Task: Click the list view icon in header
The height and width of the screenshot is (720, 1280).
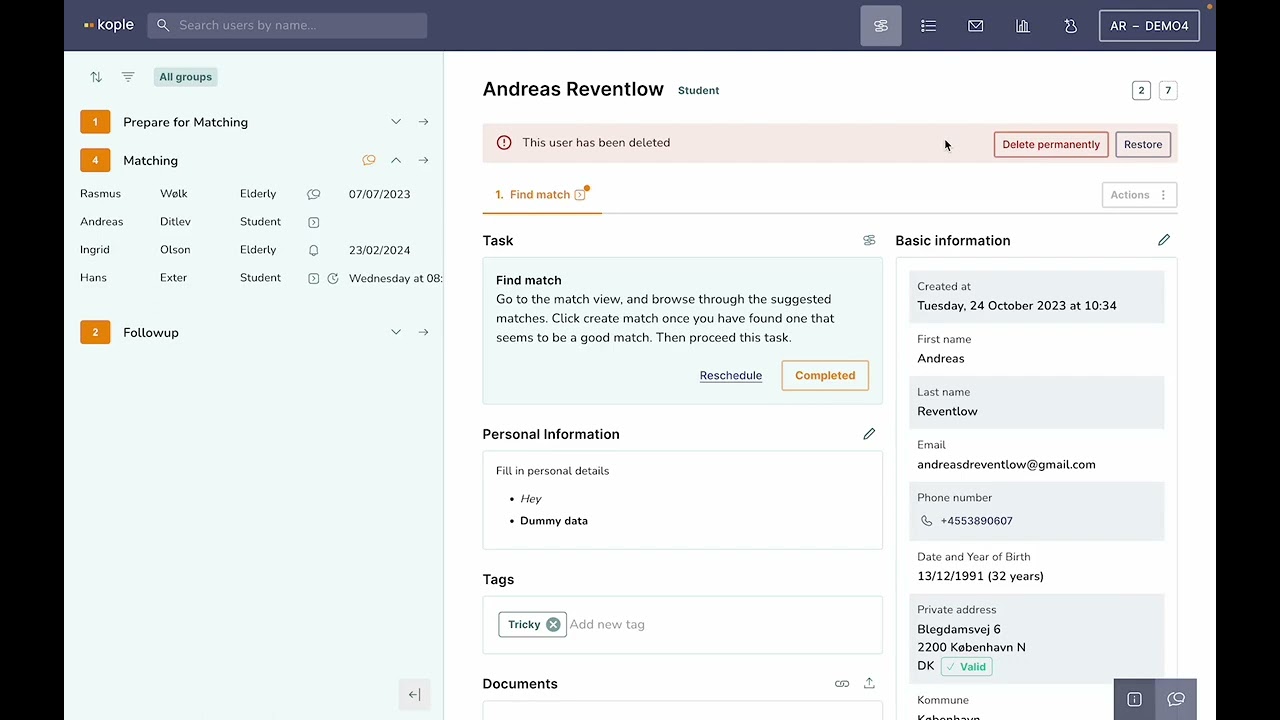Action: [x=928, y=26]
